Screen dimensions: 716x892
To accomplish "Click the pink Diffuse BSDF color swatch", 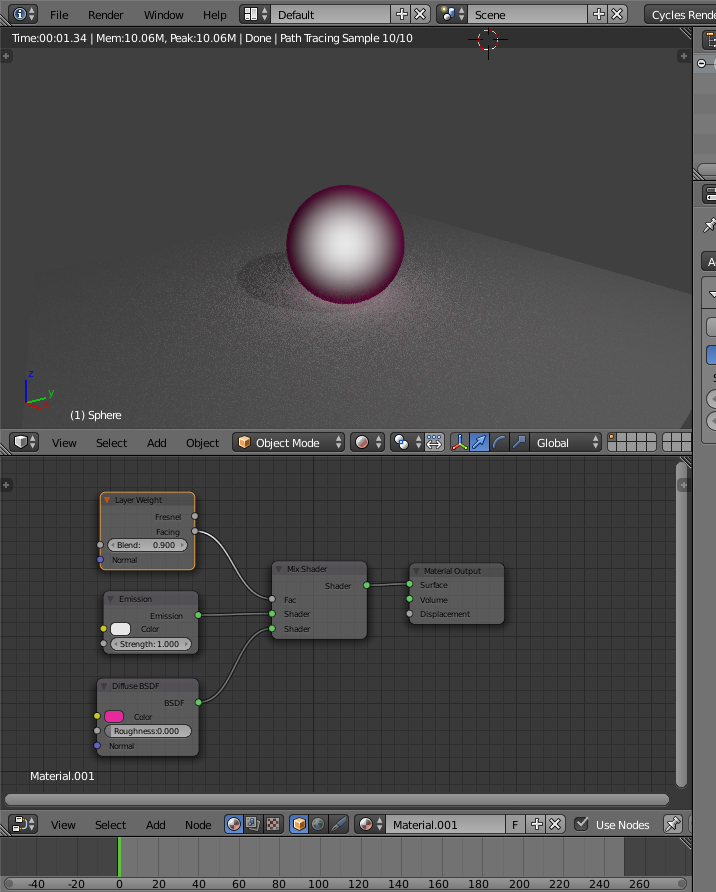I will [x=114, y=717].
